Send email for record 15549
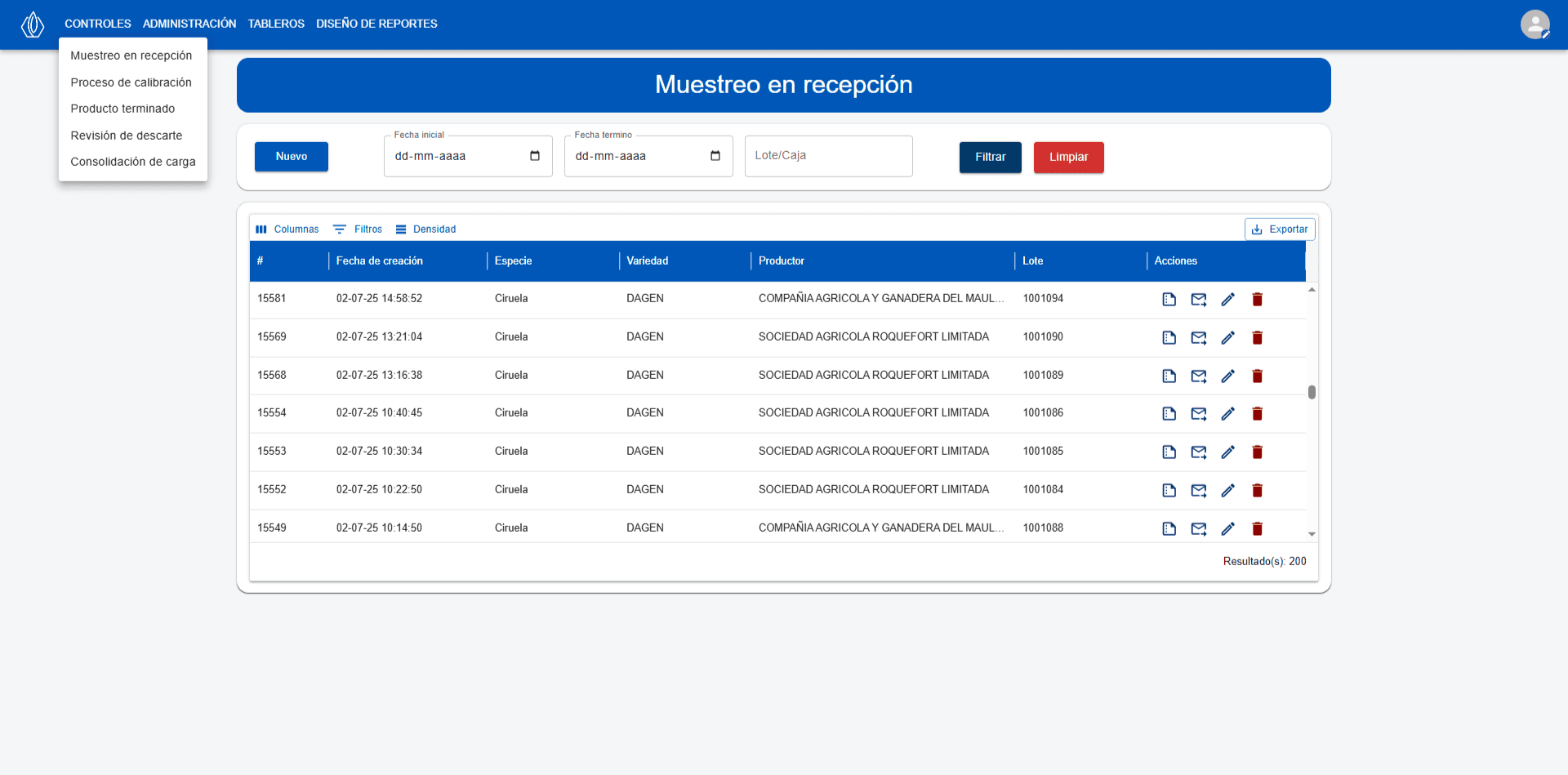Image resolution: width=1568 pixels, height=775 pixels. tap(1198, 528)
